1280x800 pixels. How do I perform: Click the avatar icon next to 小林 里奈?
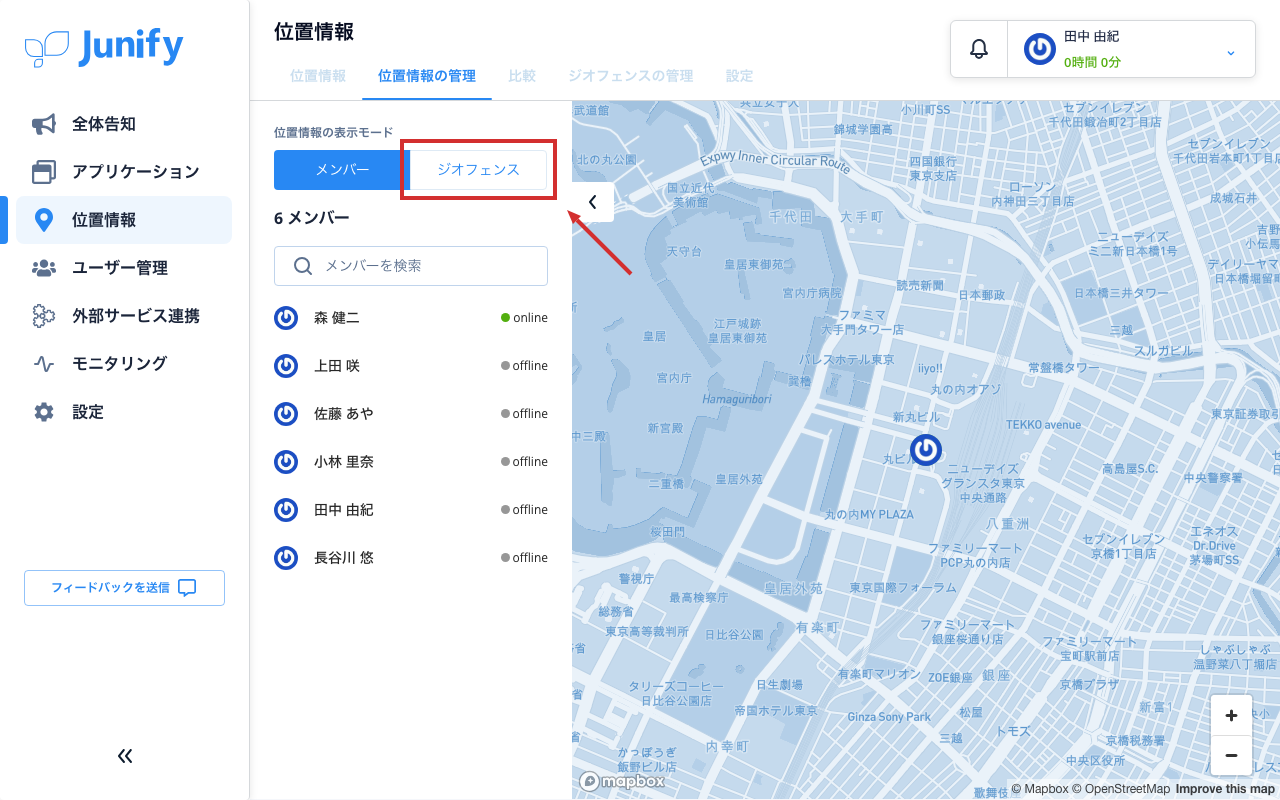coord(286,462)
